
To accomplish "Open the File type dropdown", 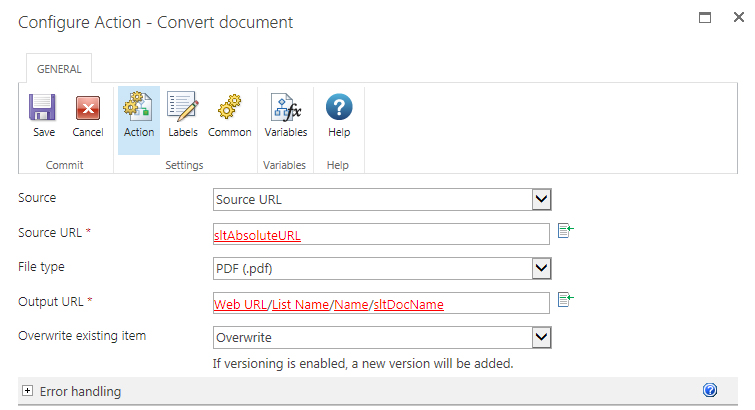I will coord(541,268).
